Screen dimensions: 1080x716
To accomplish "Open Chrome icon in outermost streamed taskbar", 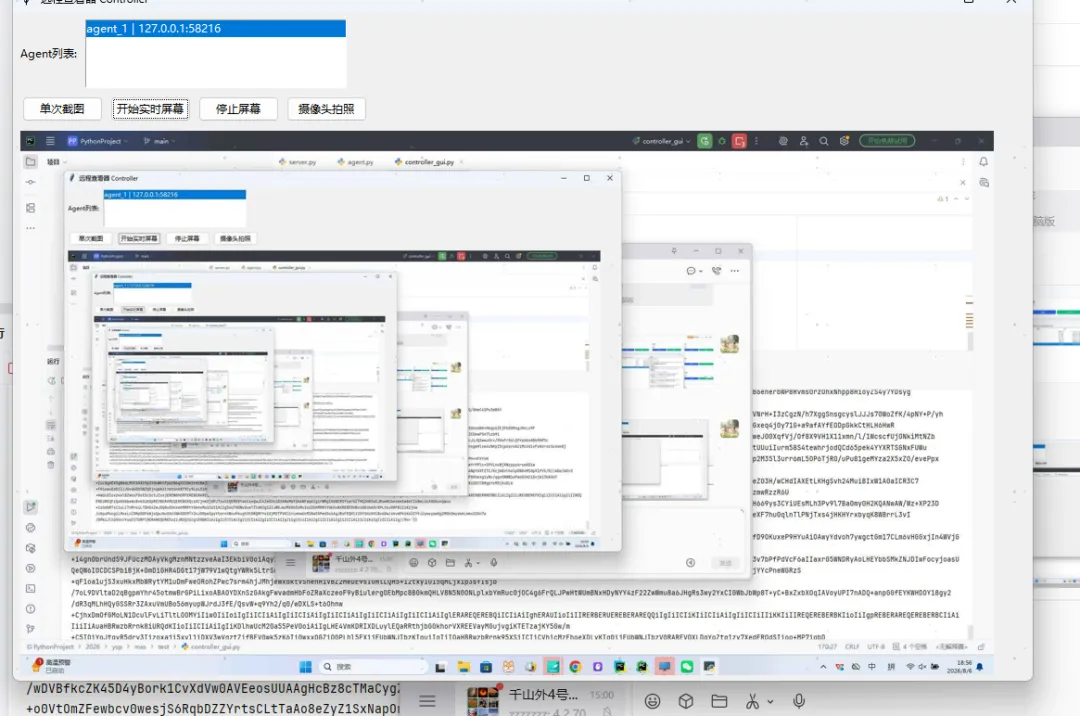I will [x=575, y=666].
